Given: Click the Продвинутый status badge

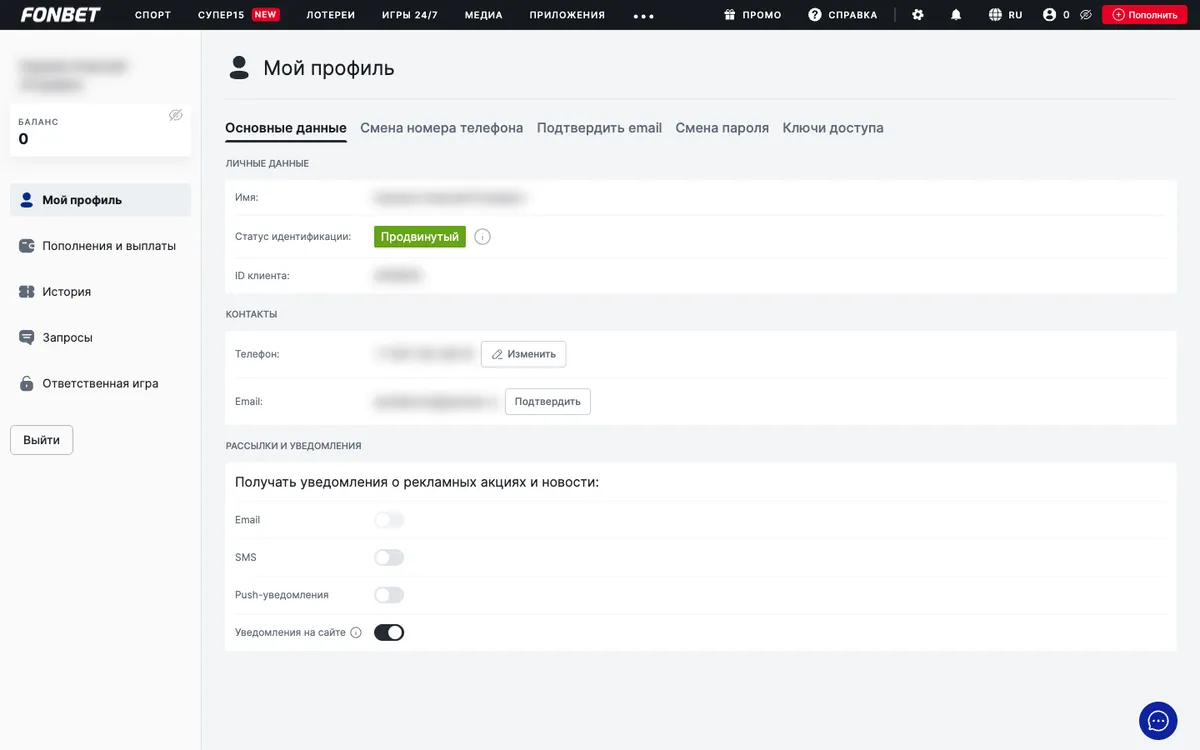Looking at the screenshot, I should (420, 237).
